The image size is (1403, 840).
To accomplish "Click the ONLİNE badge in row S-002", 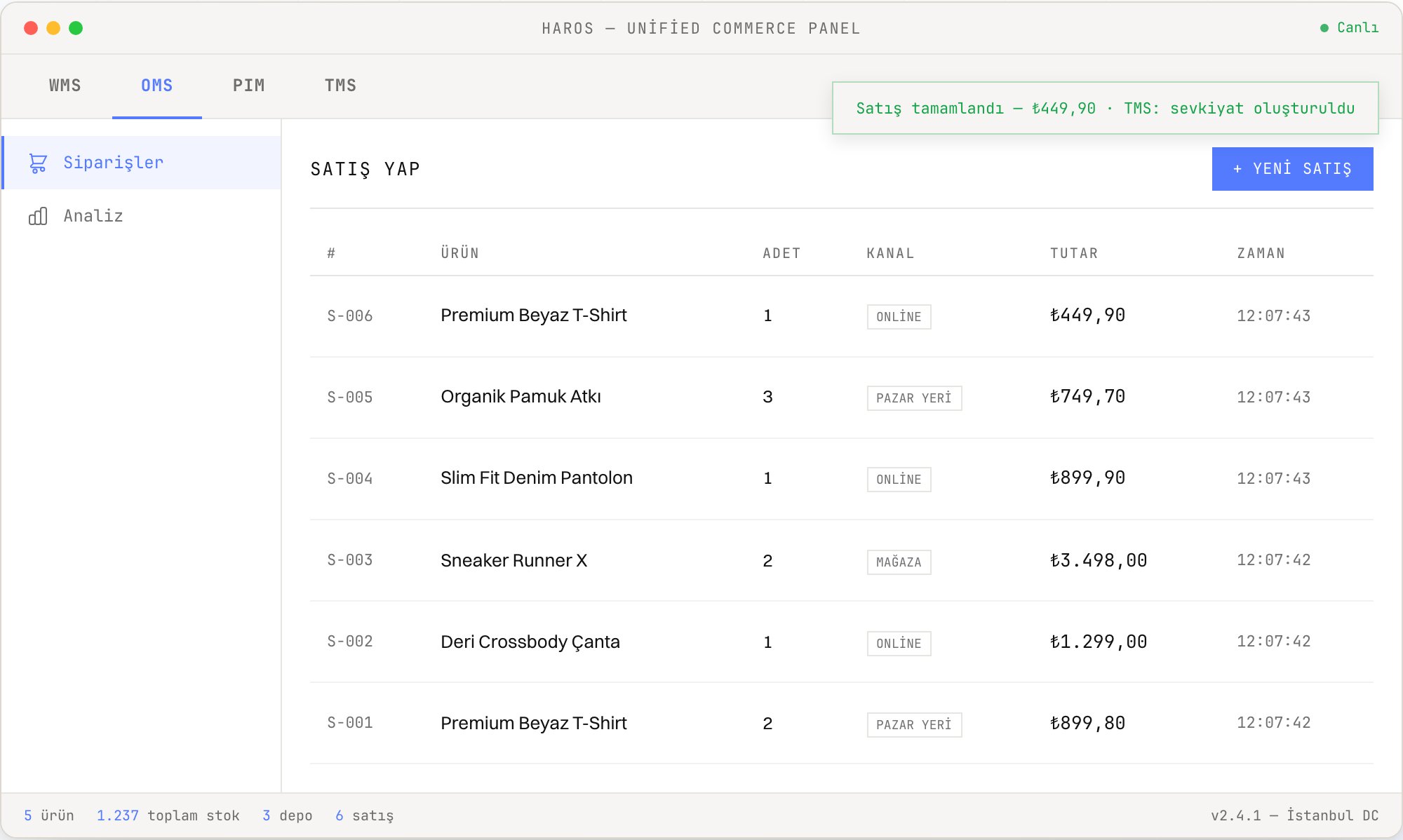I will coord(899,644).
